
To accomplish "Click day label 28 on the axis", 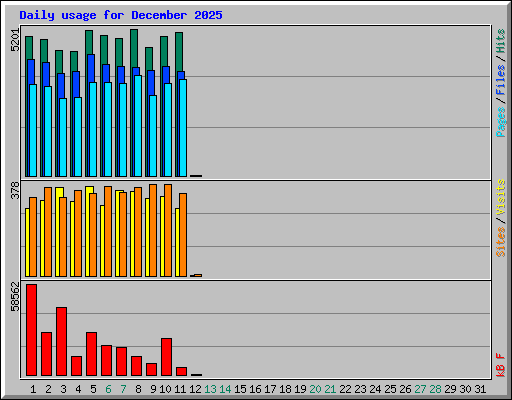I will point(435,389).
